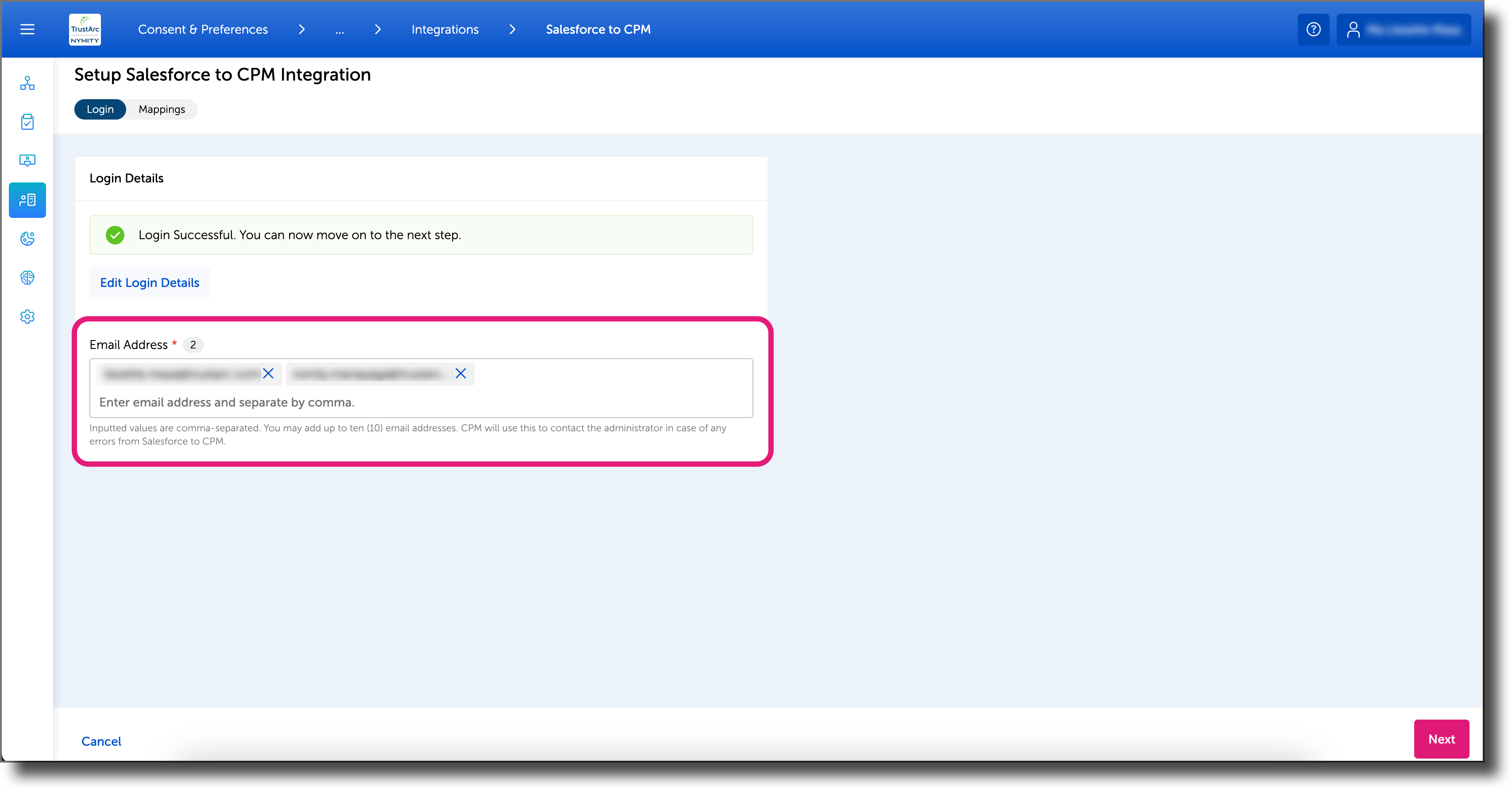Screen dimensions: 1512x790
Task: Go to Consent & Preferences breadcrumb
Action: click(203, 29)
